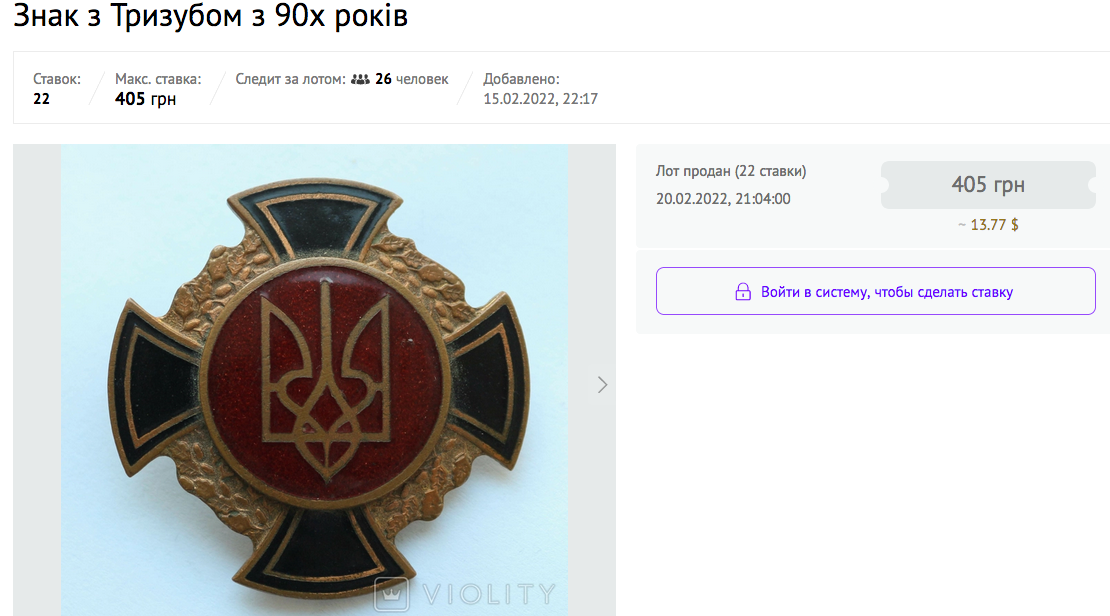Click the 'Макс. ставка' 405 грн value
This screenshot has width=1110, height=616.
(x=145, y=98)
